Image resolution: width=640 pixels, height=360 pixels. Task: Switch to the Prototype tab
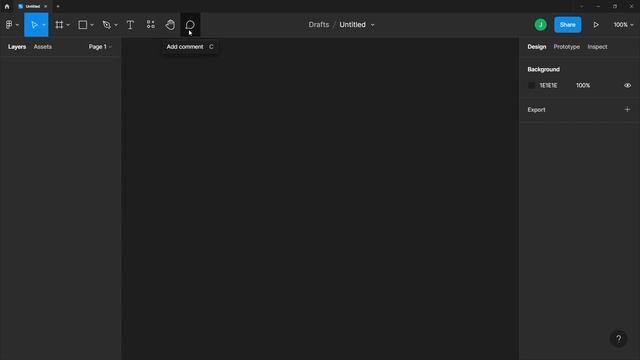pyautogui.click(x=566, y=47)
